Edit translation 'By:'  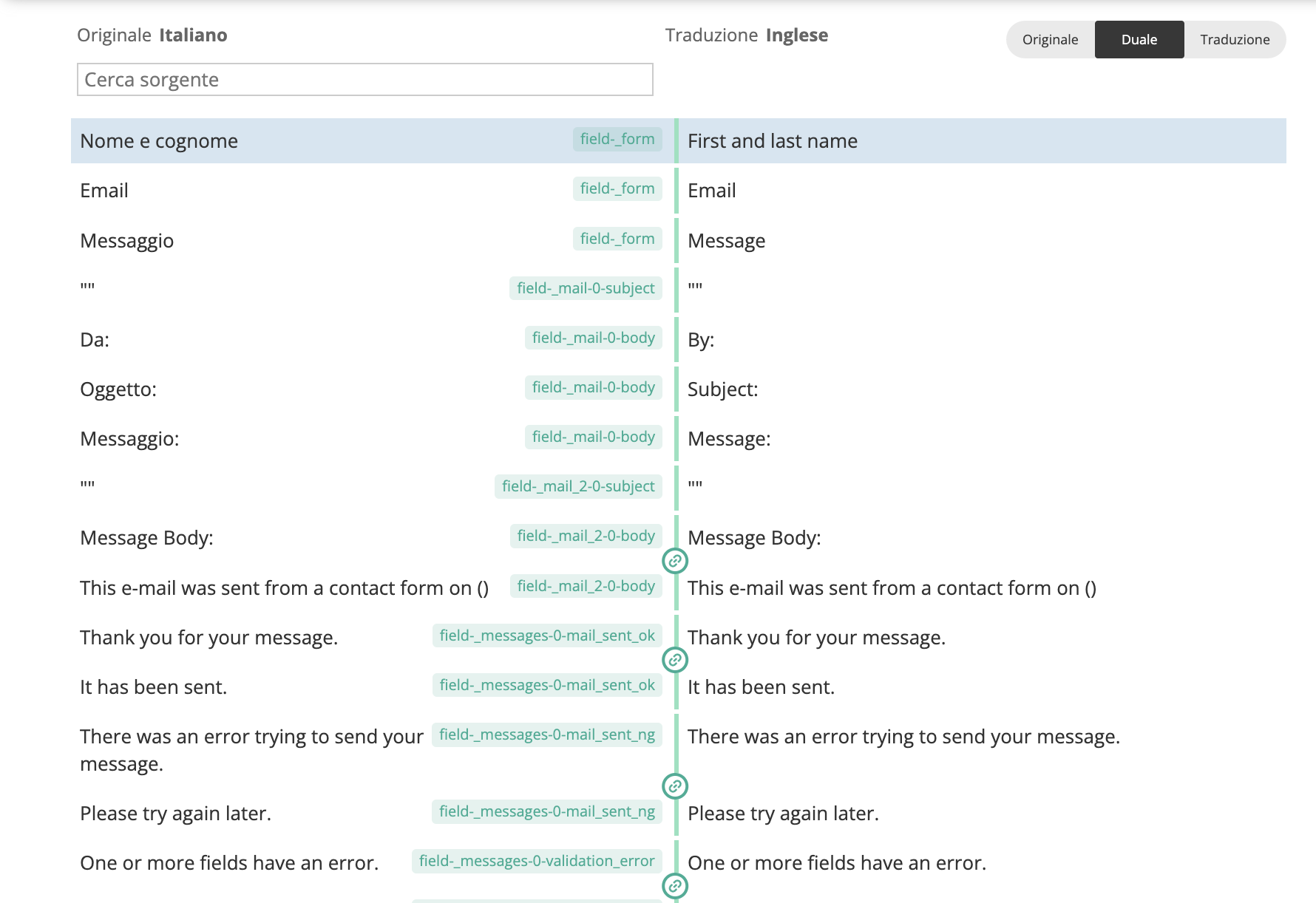pyautogui.click(x=701, y=340)
